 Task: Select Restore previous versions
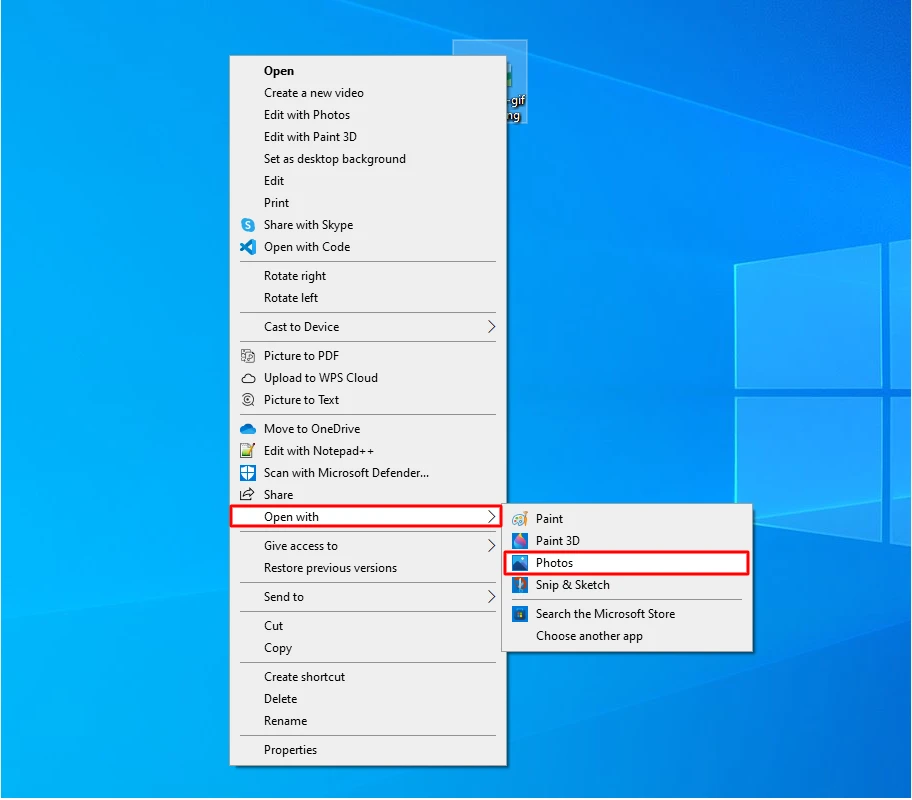tap(368, 568)
